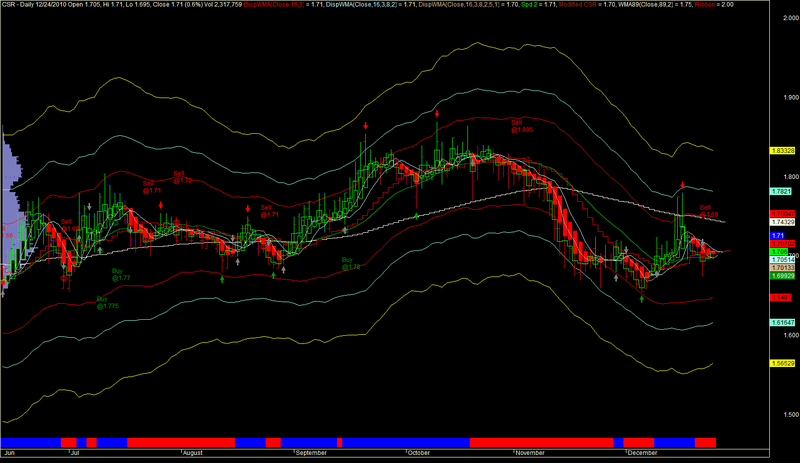Click the red 1.75047 price label
This screenshot has width=800, height=463.
782,214
